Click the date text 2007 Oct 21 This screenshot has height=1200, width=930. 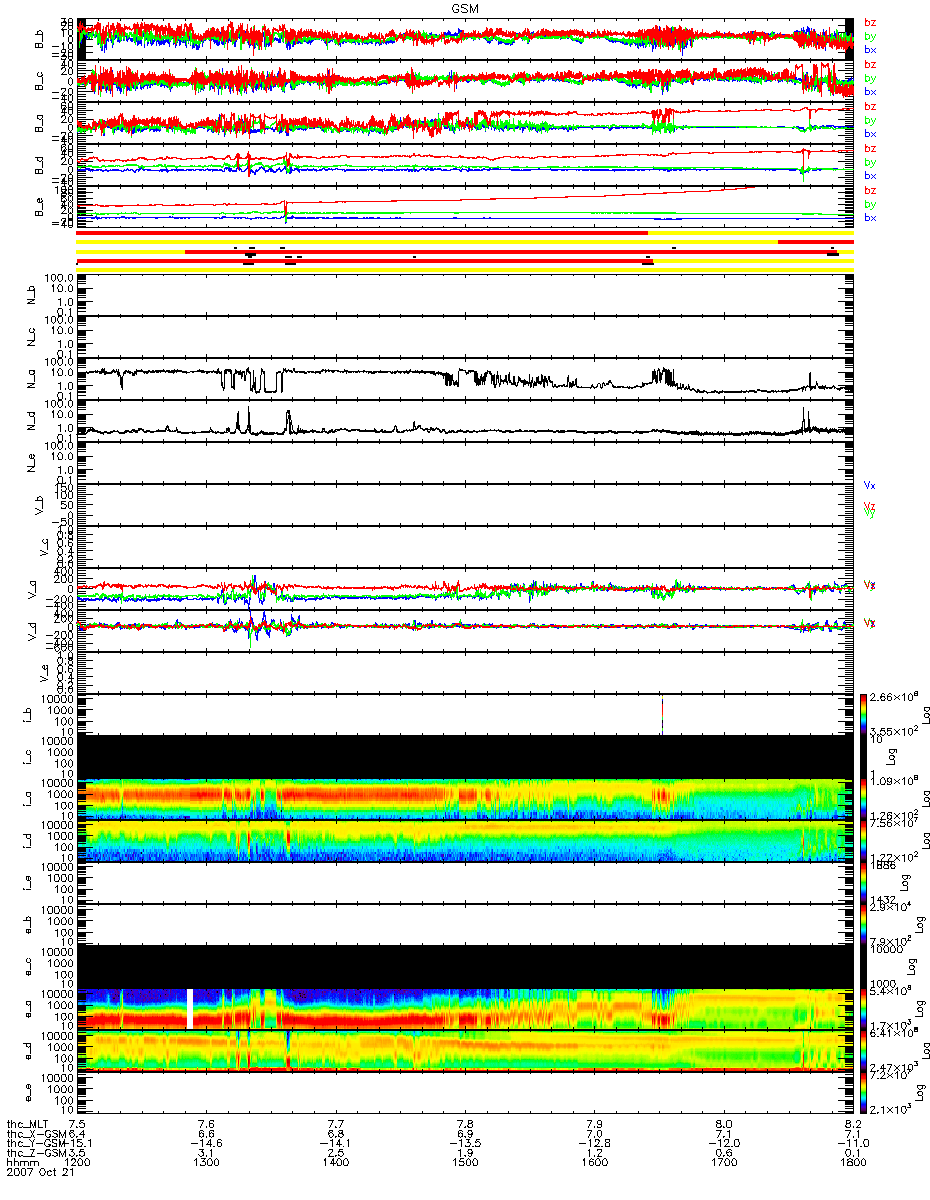click(41, 1174)
